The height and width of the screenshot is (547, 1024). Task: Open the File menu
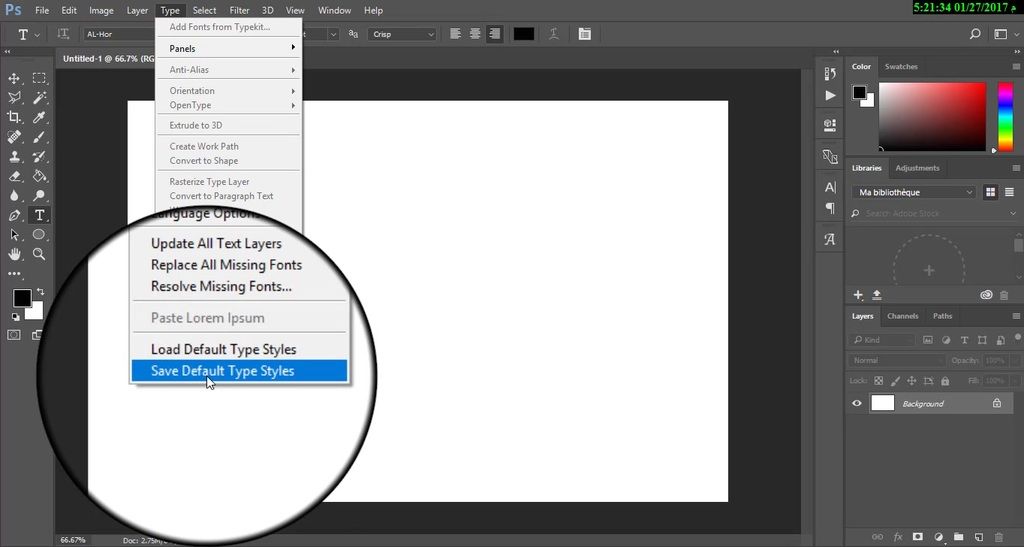[42, 10]
